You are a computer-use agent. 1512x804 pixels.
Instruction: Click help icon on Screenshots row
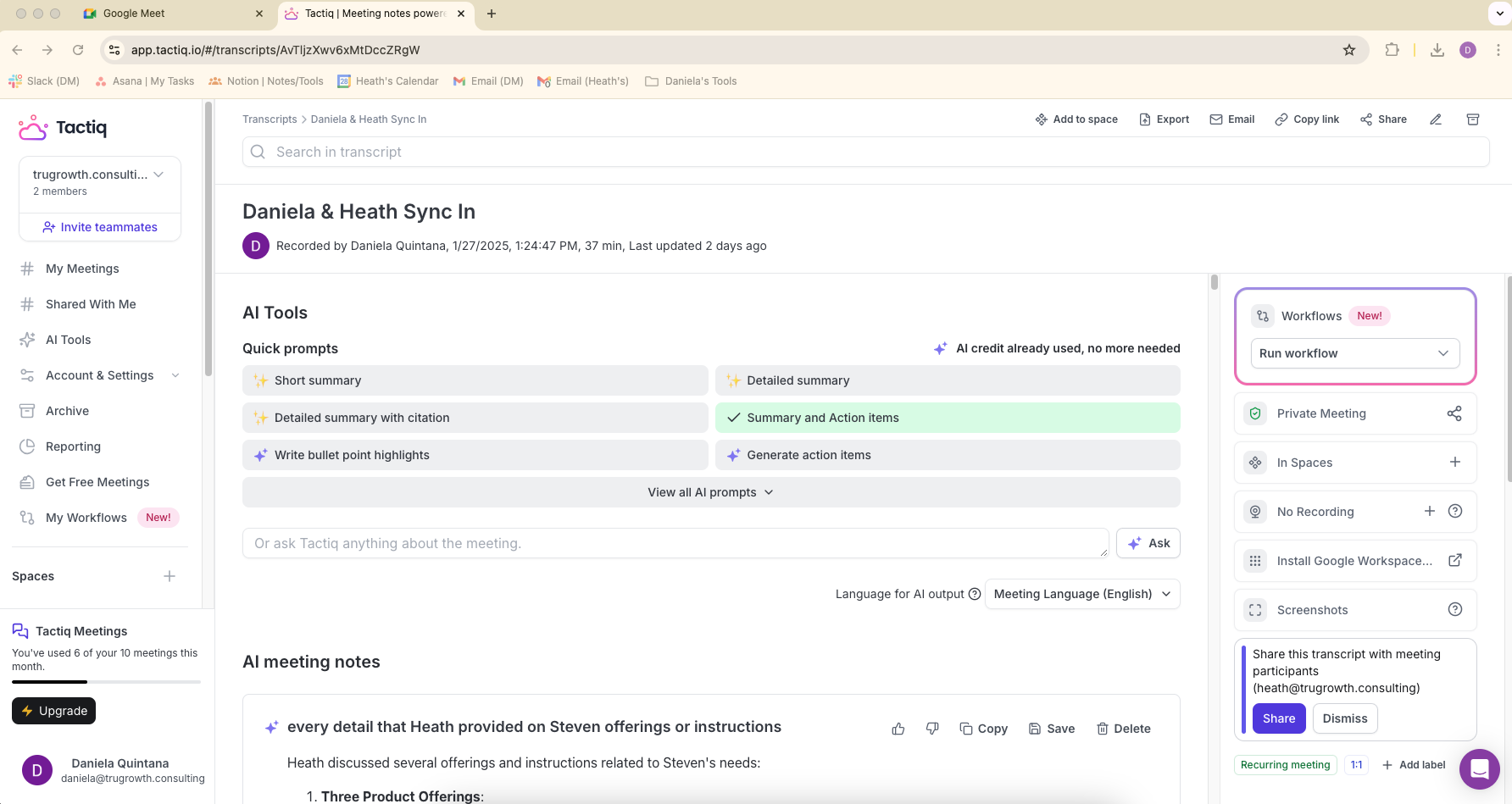tap(1455, 609)
